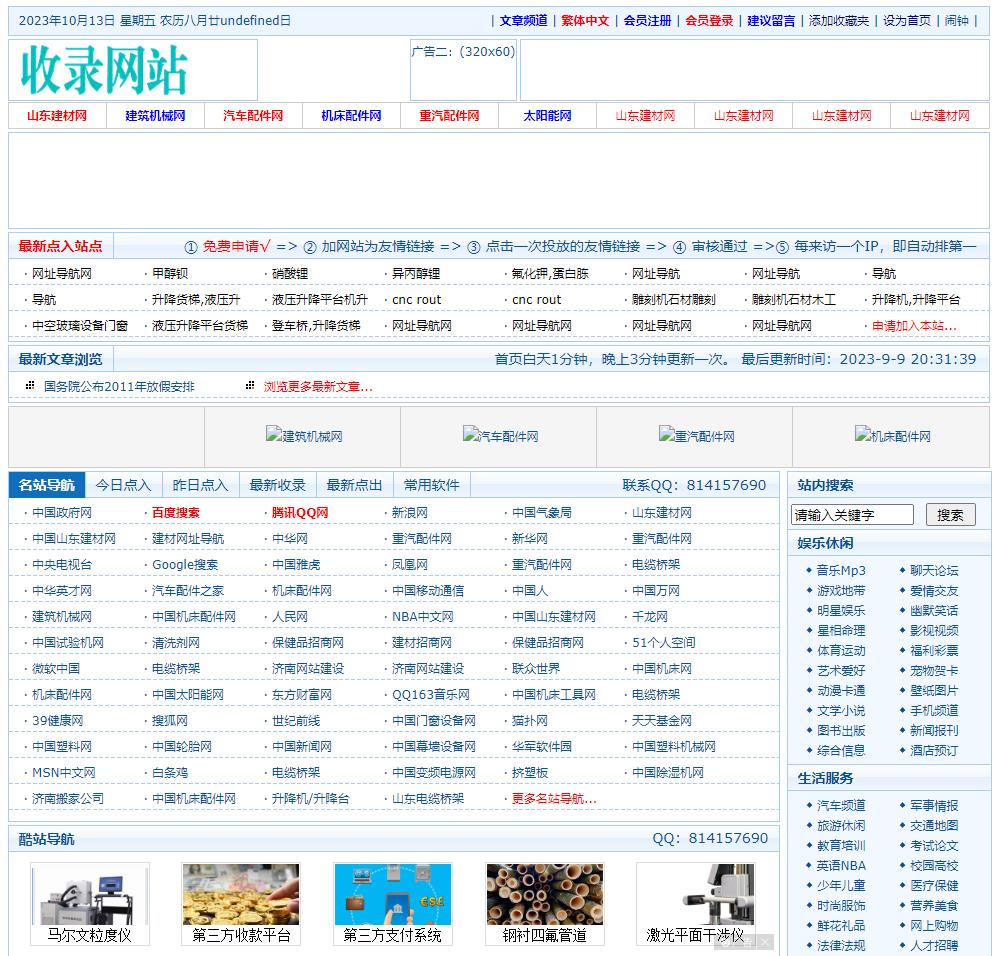Open 酒店预订 in the sidebar
998x956 pixels.
pos(934,750)
